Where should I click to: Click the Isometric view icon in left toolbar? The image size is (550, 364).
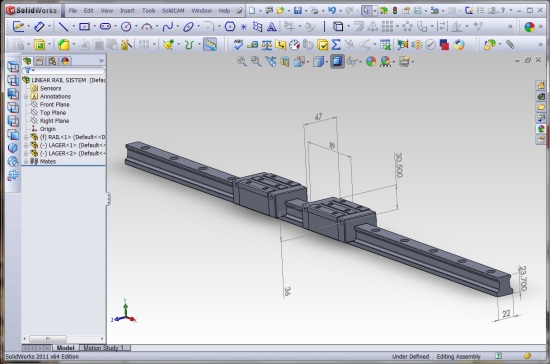click(13, 148)
